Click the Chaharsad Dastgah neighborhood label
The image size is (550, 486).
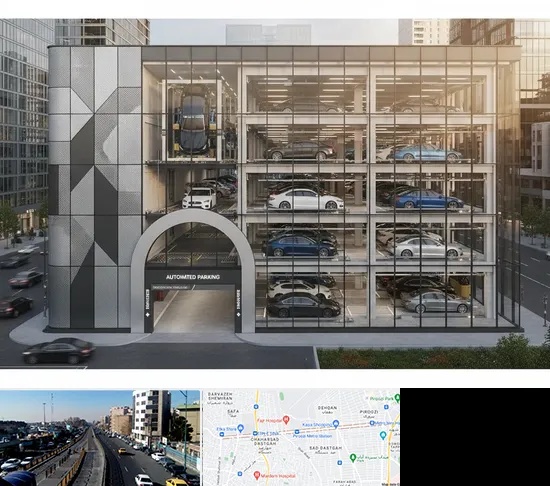click(x=265, y=441)
